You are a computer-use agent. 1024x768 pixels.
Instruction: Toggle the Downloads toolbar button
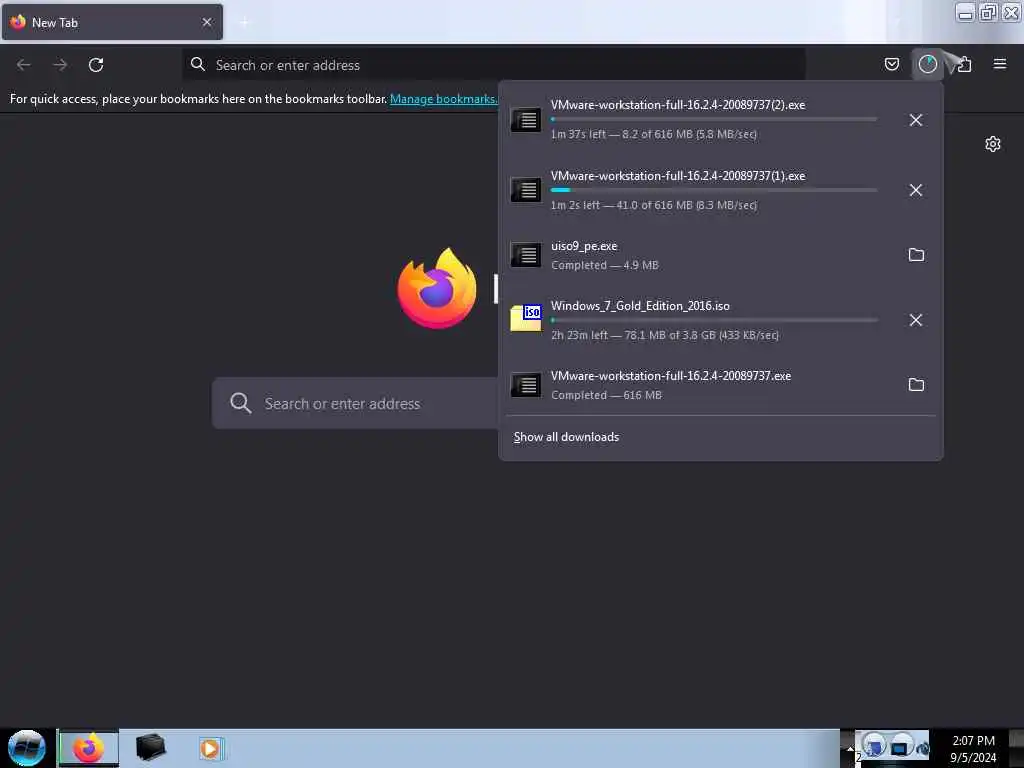pyautogui.click(x=927, y=64)
